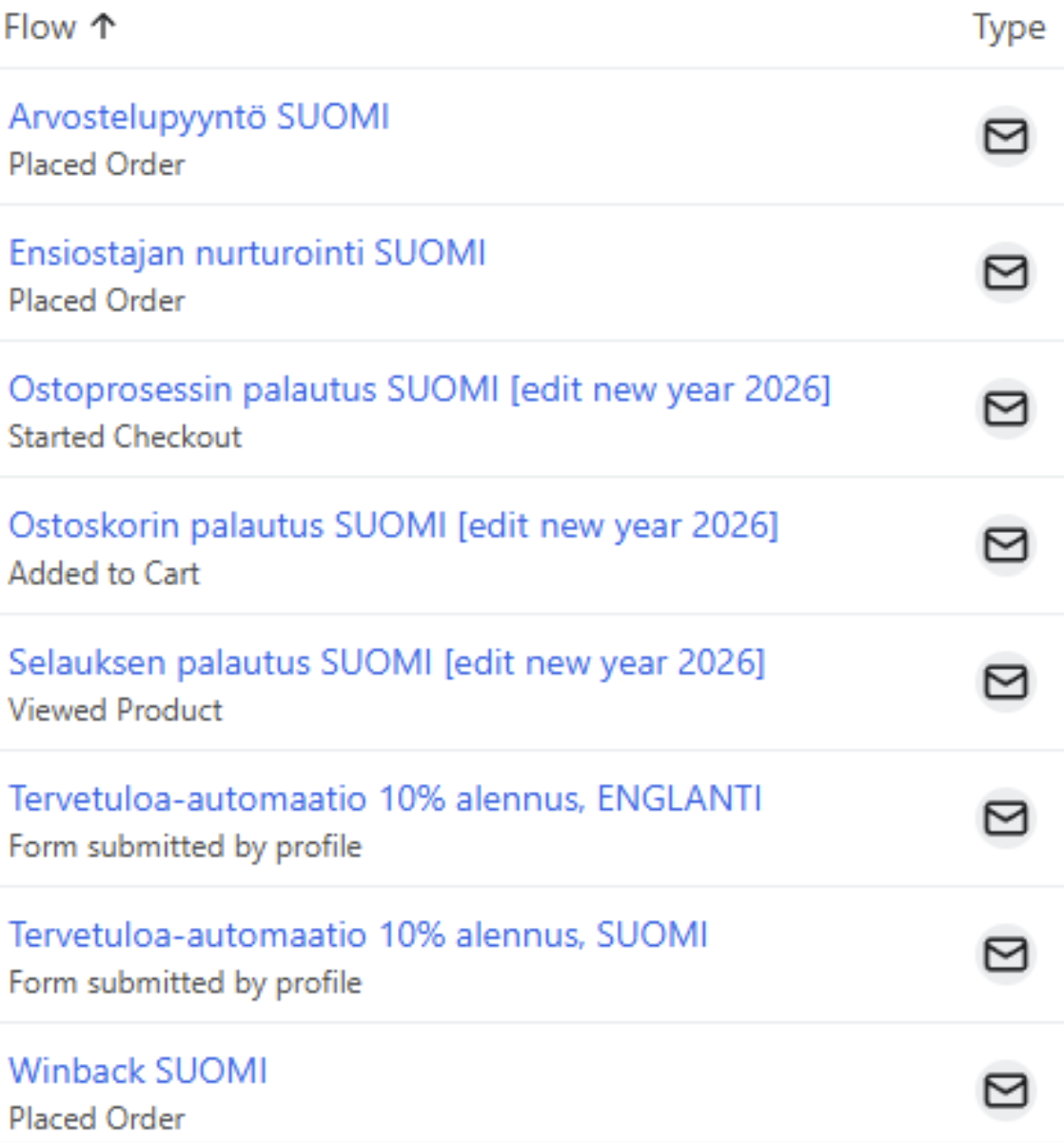Click email icon for Selauksen palautus SUOMI

coord(1005,682)
